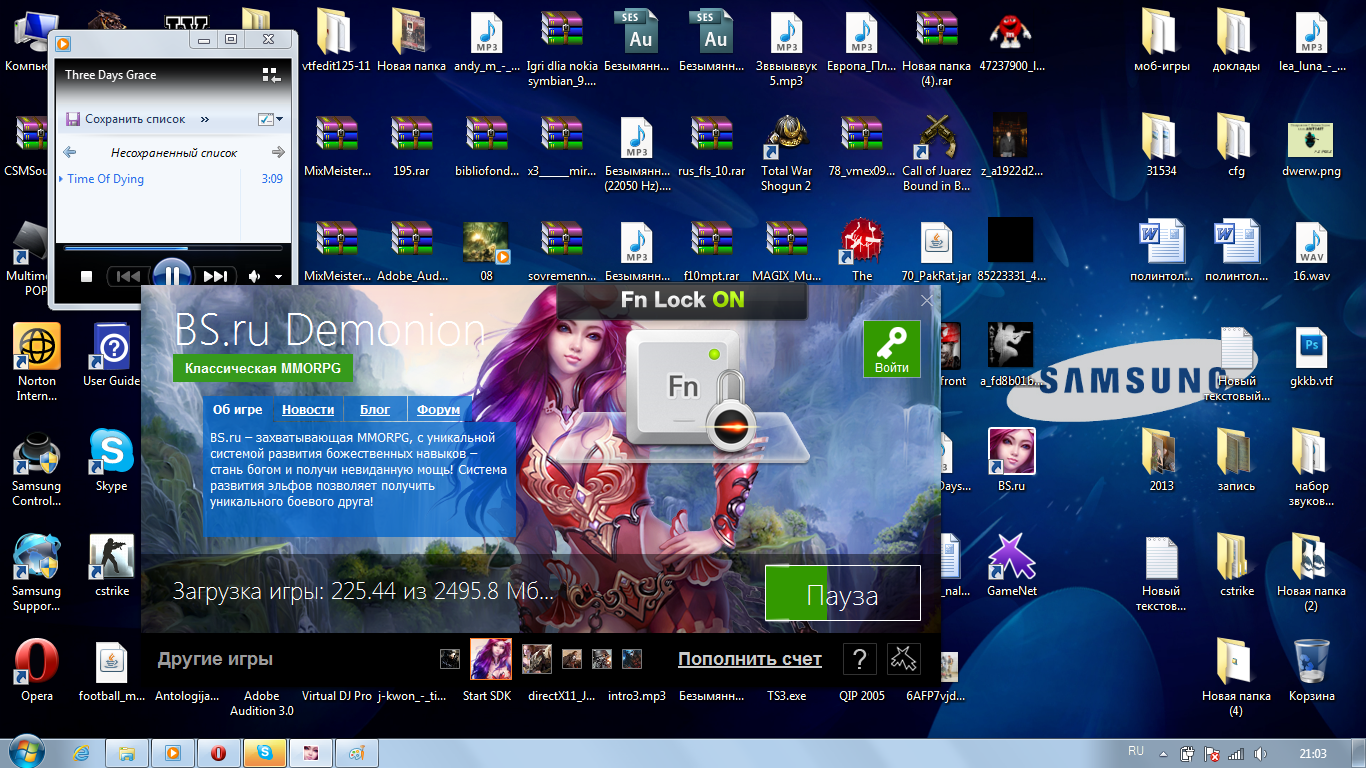Show hidden tray icons arrow
1366x768 pixels.
1163,753
